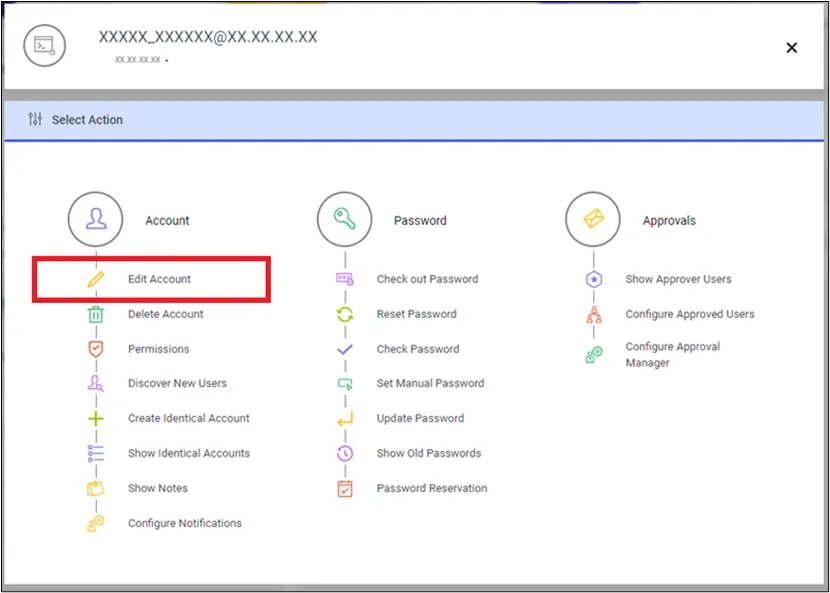The image size is (830, 593).
Task: Click the hierarchy icon for Configure Approved Users
Action: tap(594, 315)
